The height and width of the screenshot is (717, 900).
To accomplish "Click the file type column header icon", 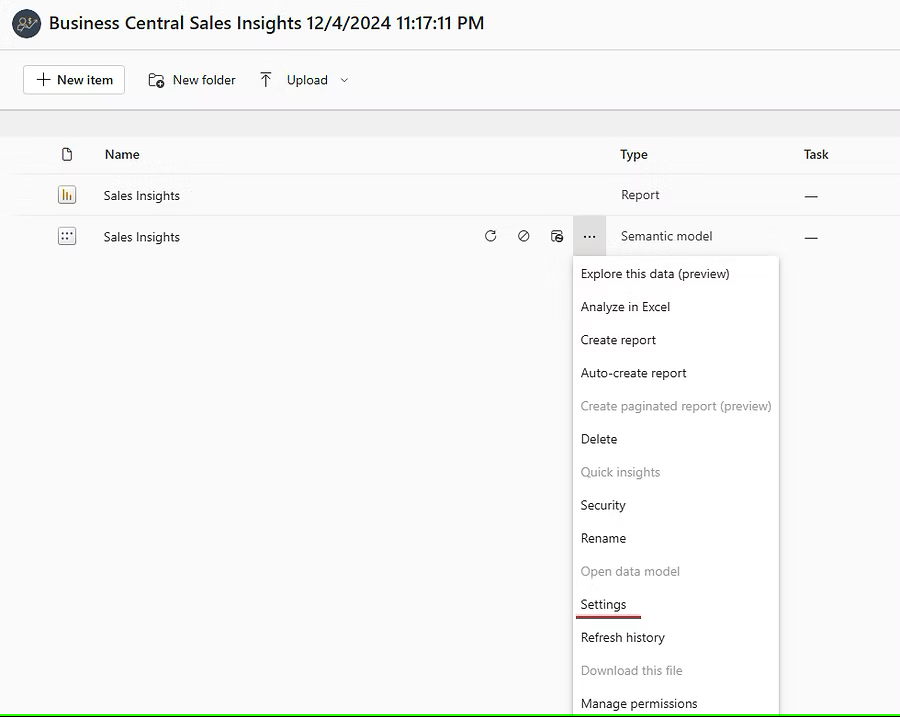I will coord(67,154).
